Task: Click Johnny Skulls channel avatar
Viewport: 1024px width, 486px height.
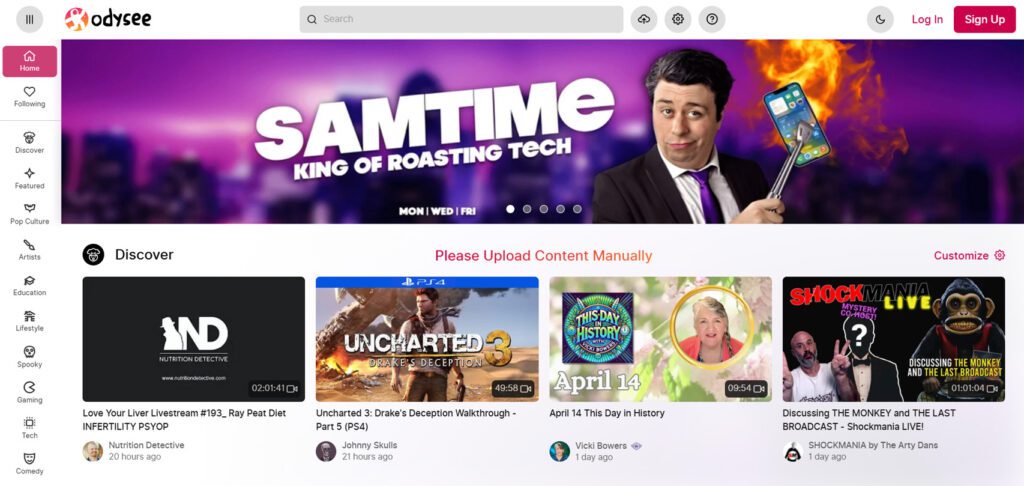Action: 326,451
